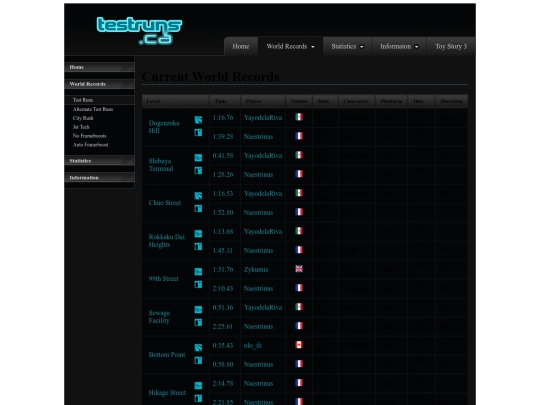Select Jet Tech in the sidebar
The height and width of the screenshot is (405, 540).
pyautogui.click(x=81, y=127)
